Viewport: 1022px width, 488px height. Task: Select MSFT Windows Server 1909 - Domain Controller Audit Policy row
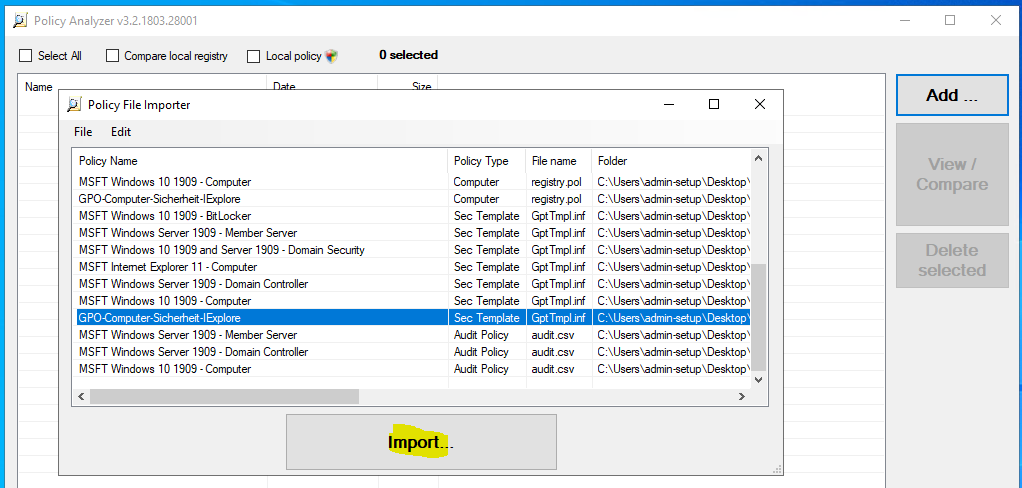tap(412, 352)
